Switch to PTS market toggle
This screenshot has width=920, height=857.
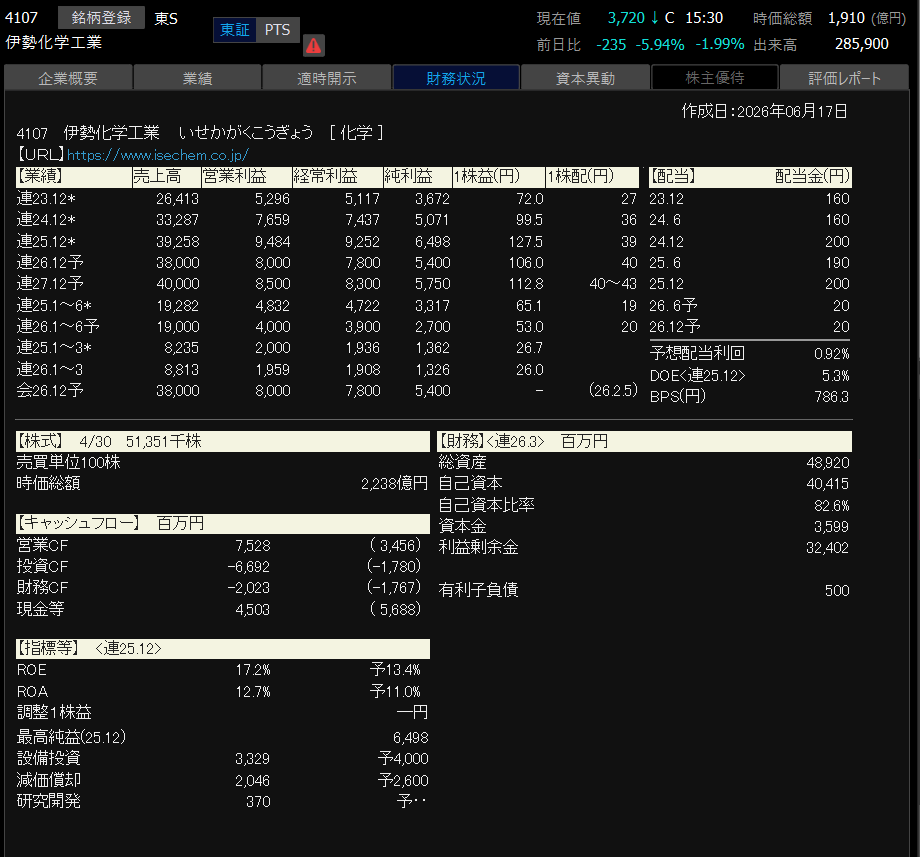pos(278,29)
